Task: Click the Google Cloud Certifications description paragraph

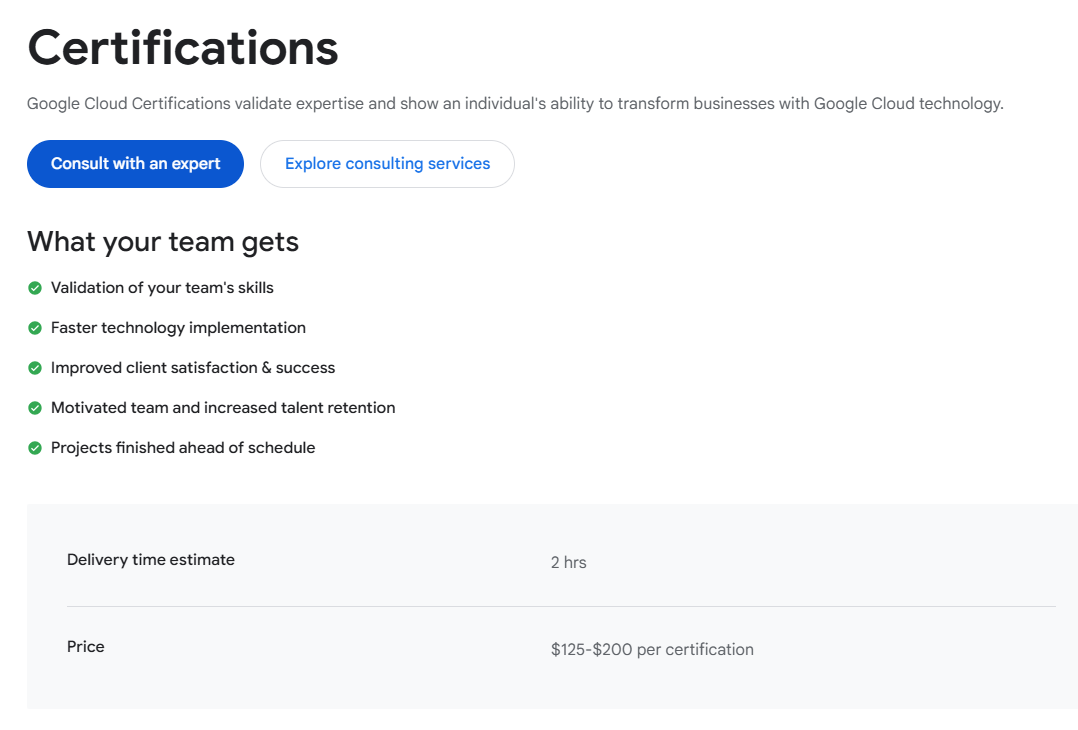Action: [515, 103]
